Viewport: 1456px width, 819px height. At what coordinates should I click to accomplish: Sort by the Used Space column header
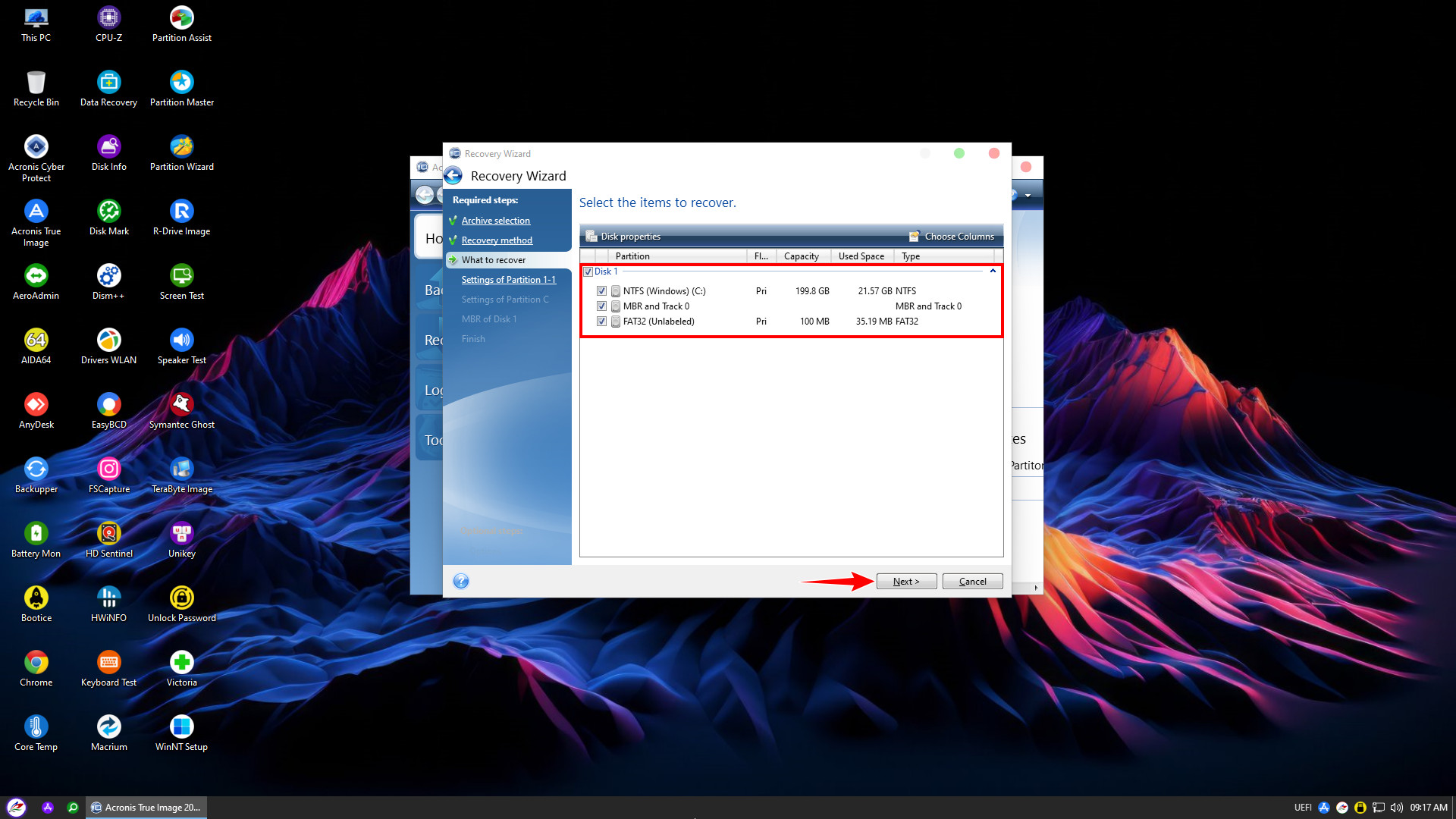tap(861, 256)
